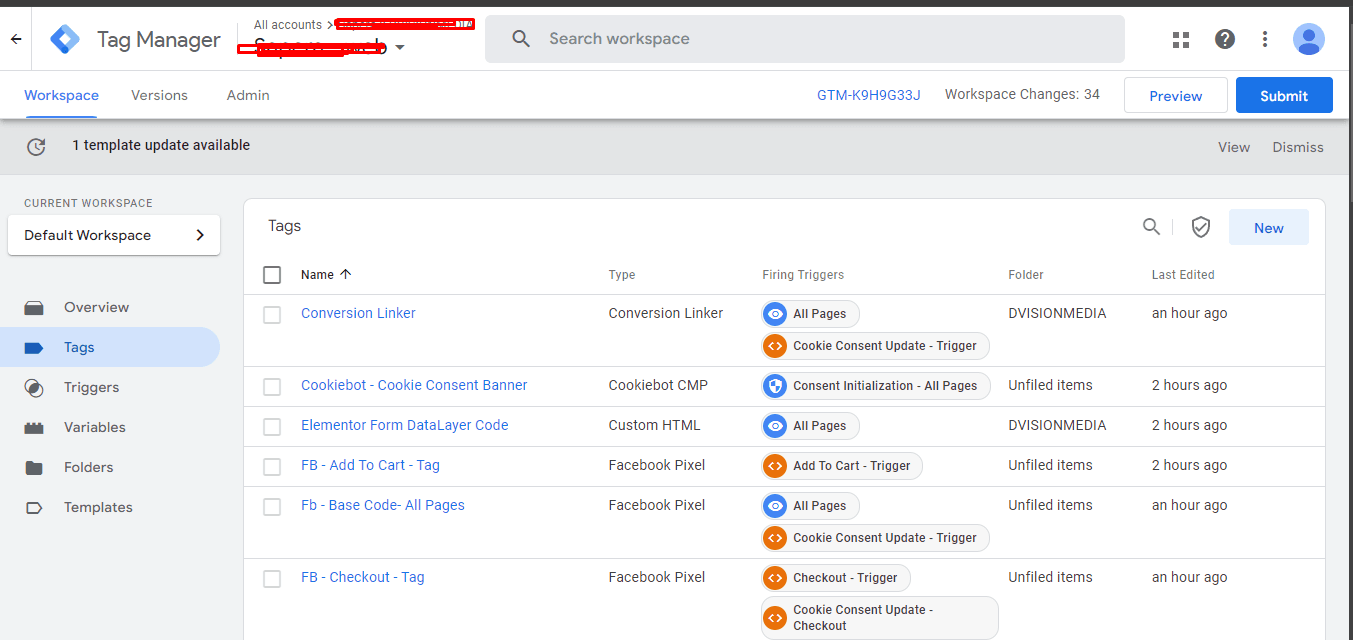Screen dimensions: 1353x640
Task: Expand the Default Workspace selector
Action: click(114, 235)
